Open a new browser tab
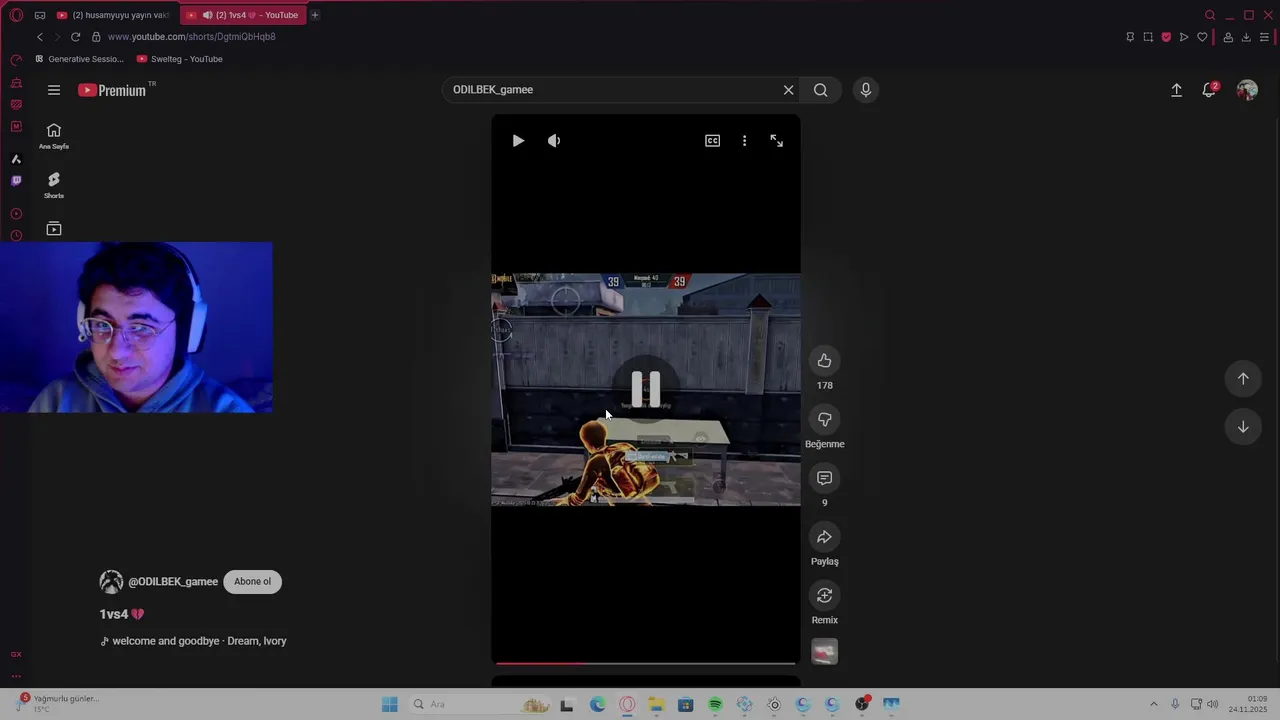The width and height of the screenshot is (1280, 720). coord(314,15)
